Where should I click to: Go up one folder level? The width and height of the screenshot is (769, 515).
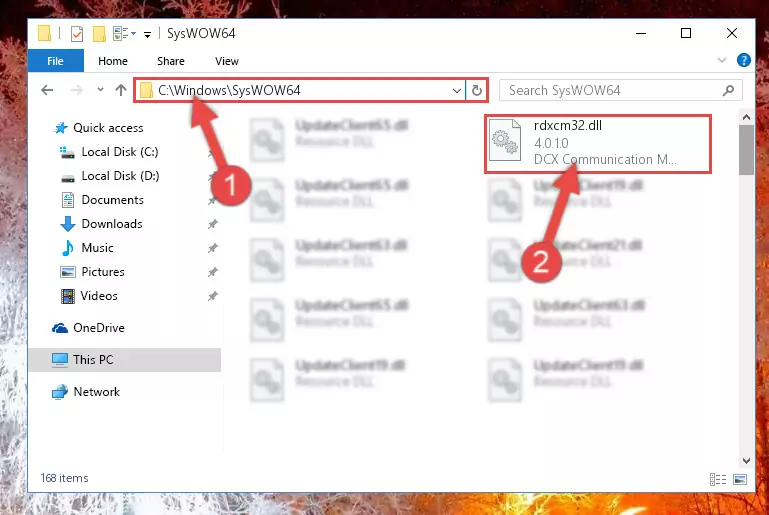pyautogui.click(x=121, y=90)
